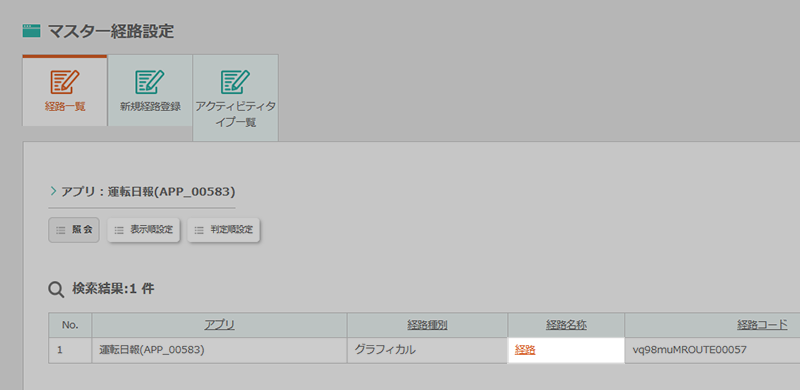This screenshot has height=390, width=800.
Task: Click the 表示順設定 button
Action: (144, 230)
